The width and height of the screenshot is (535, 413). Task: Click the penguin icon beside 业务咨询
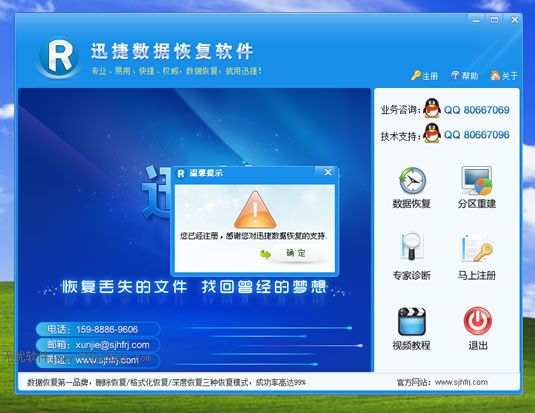(432, 109)
